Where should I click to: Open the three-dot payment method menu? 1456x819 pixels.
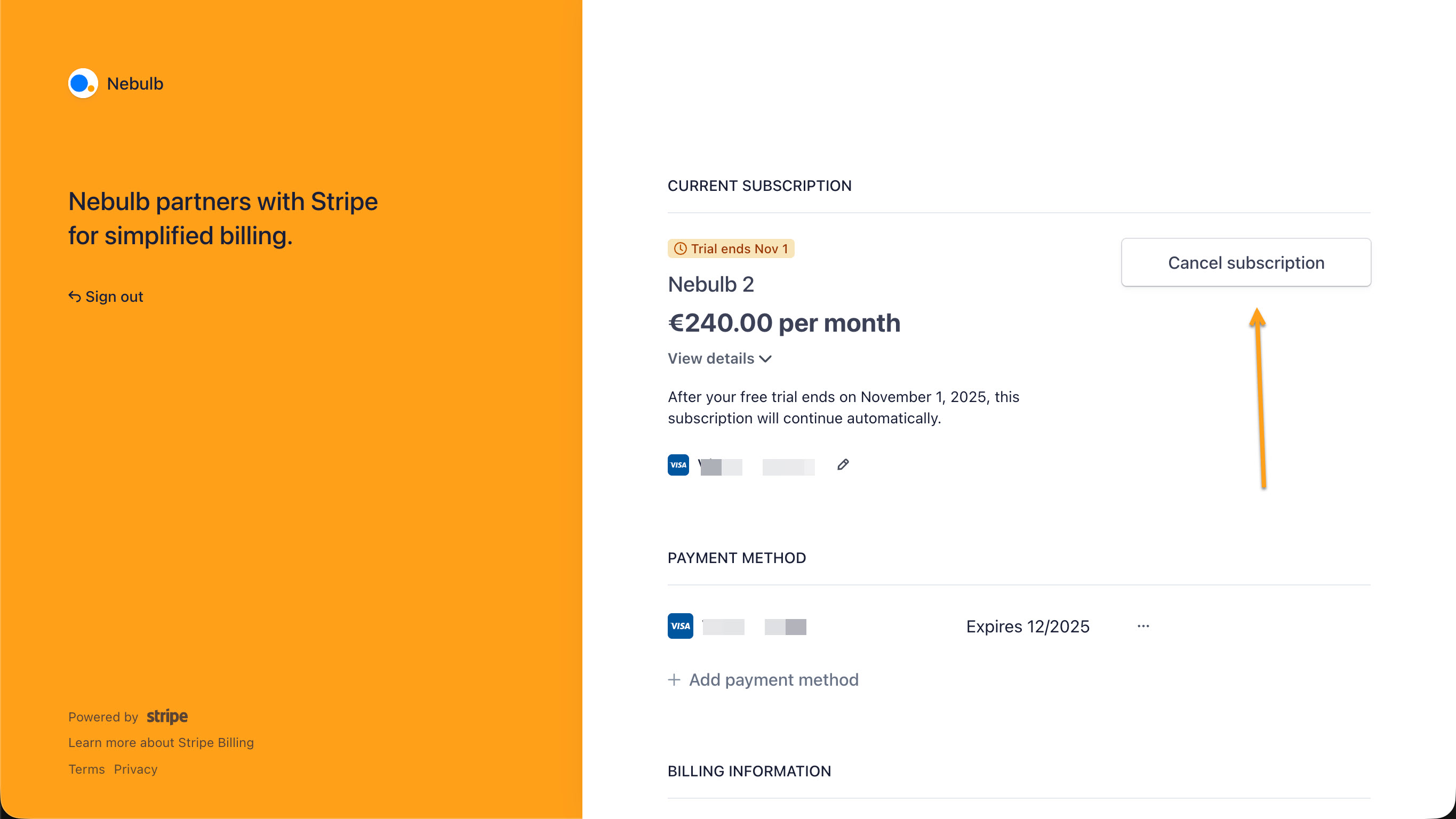pyautogui.click(x=1143, y=625)
